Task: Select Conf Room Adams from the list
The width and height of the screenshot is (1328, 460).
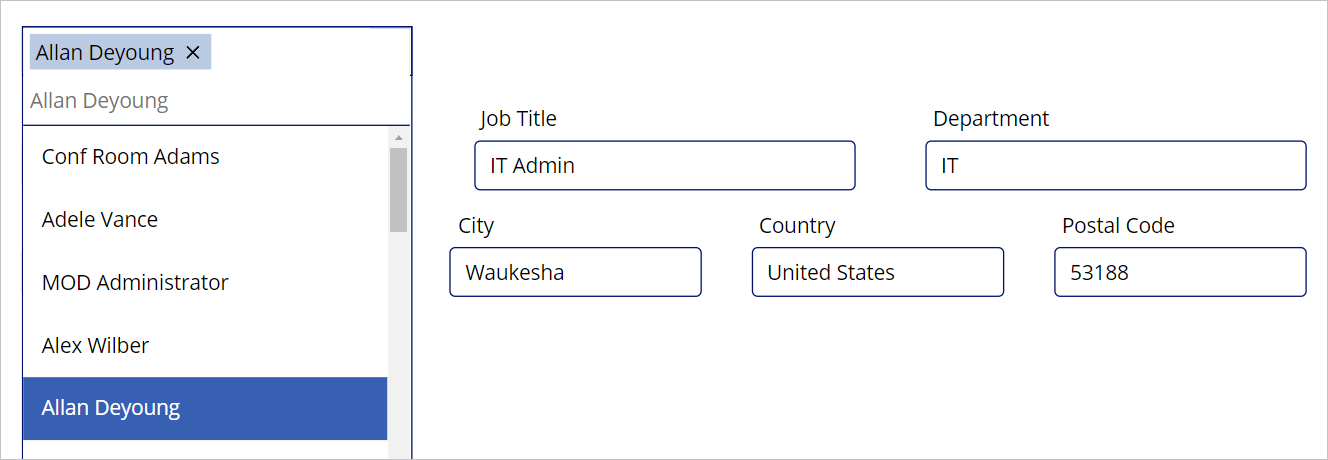Action: (x=205, y=157)
